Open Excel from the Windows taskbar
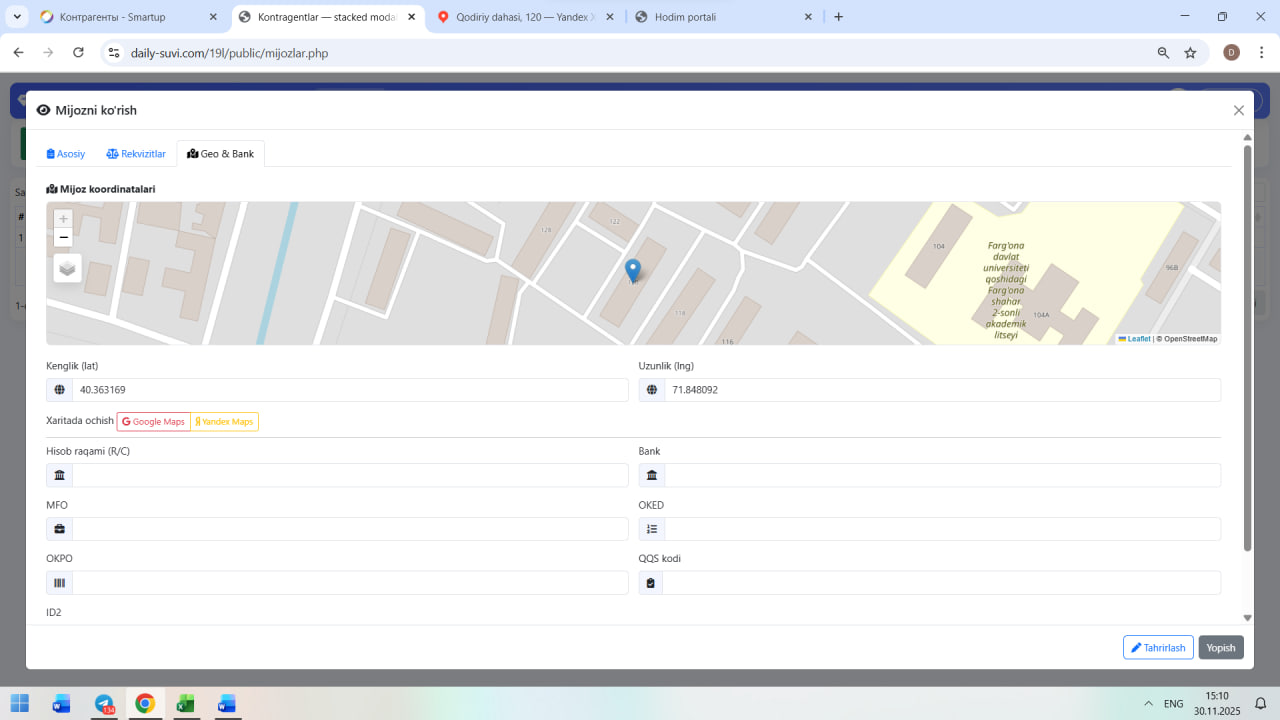 point(185,703)
